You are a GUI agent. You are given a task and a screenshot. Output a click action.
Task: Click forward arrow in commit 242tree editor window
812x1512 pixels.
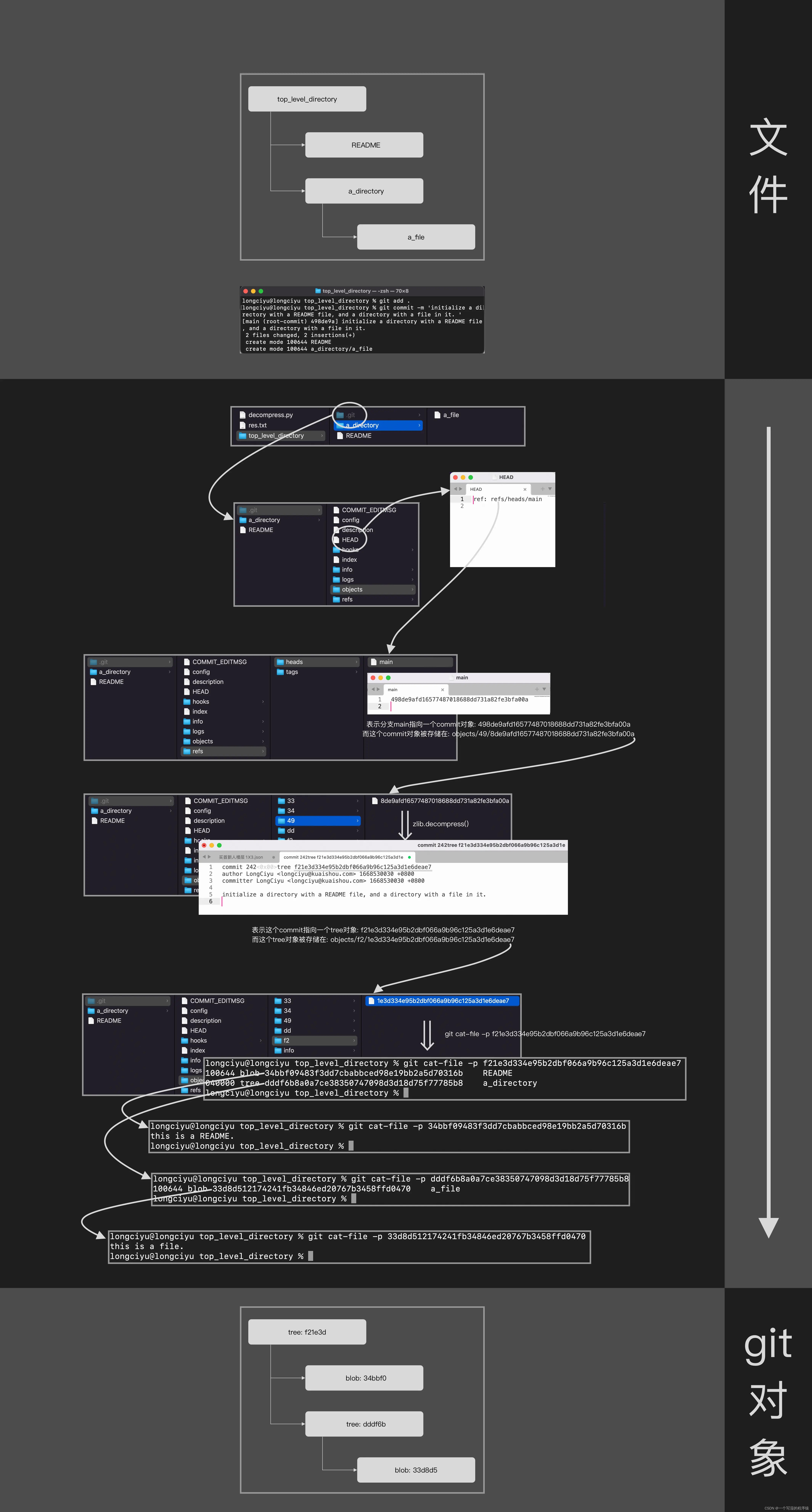209,857
